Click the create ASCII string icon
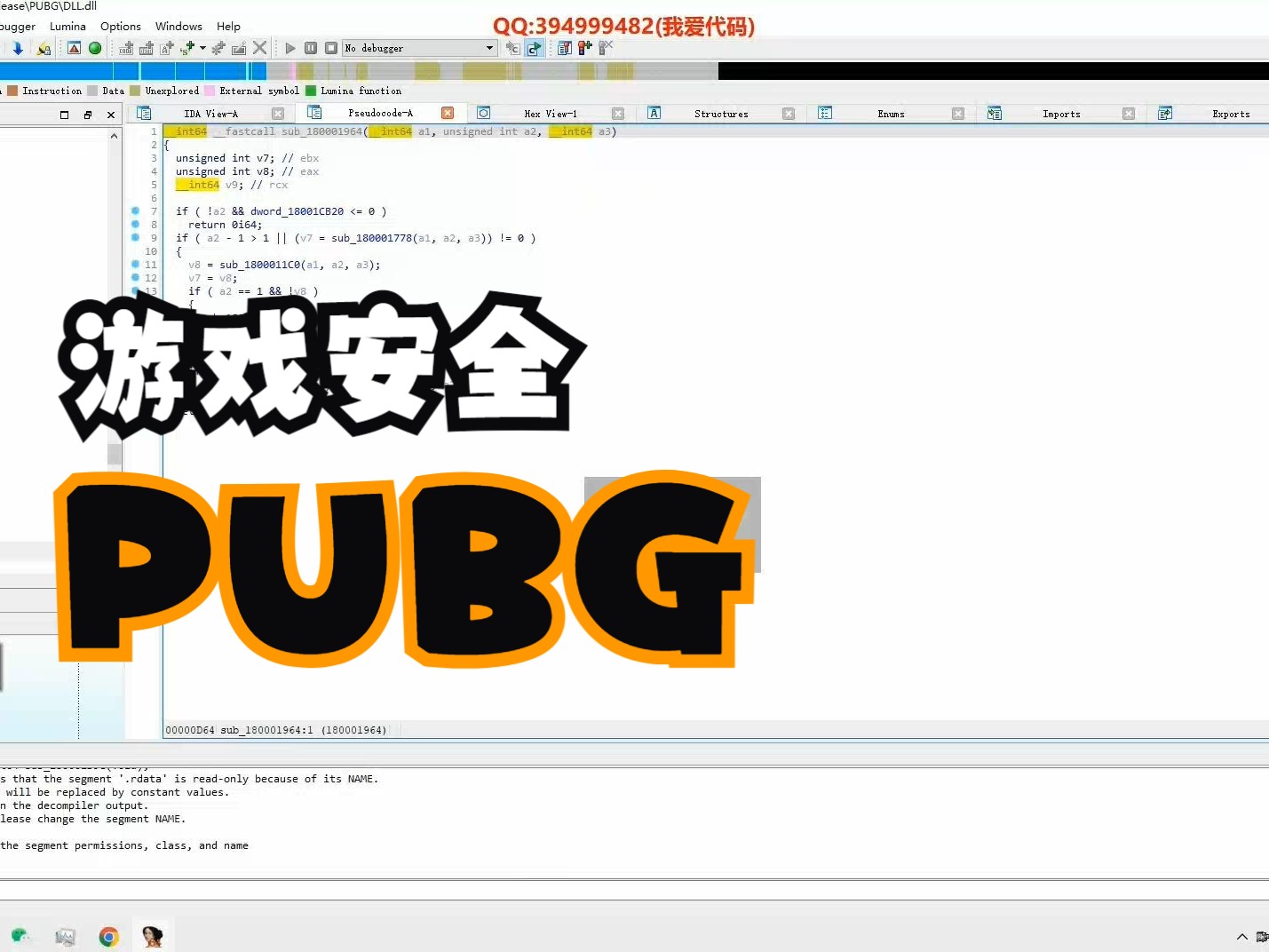The height and width of the screenshot is (952, 1269). coord(167,48)
